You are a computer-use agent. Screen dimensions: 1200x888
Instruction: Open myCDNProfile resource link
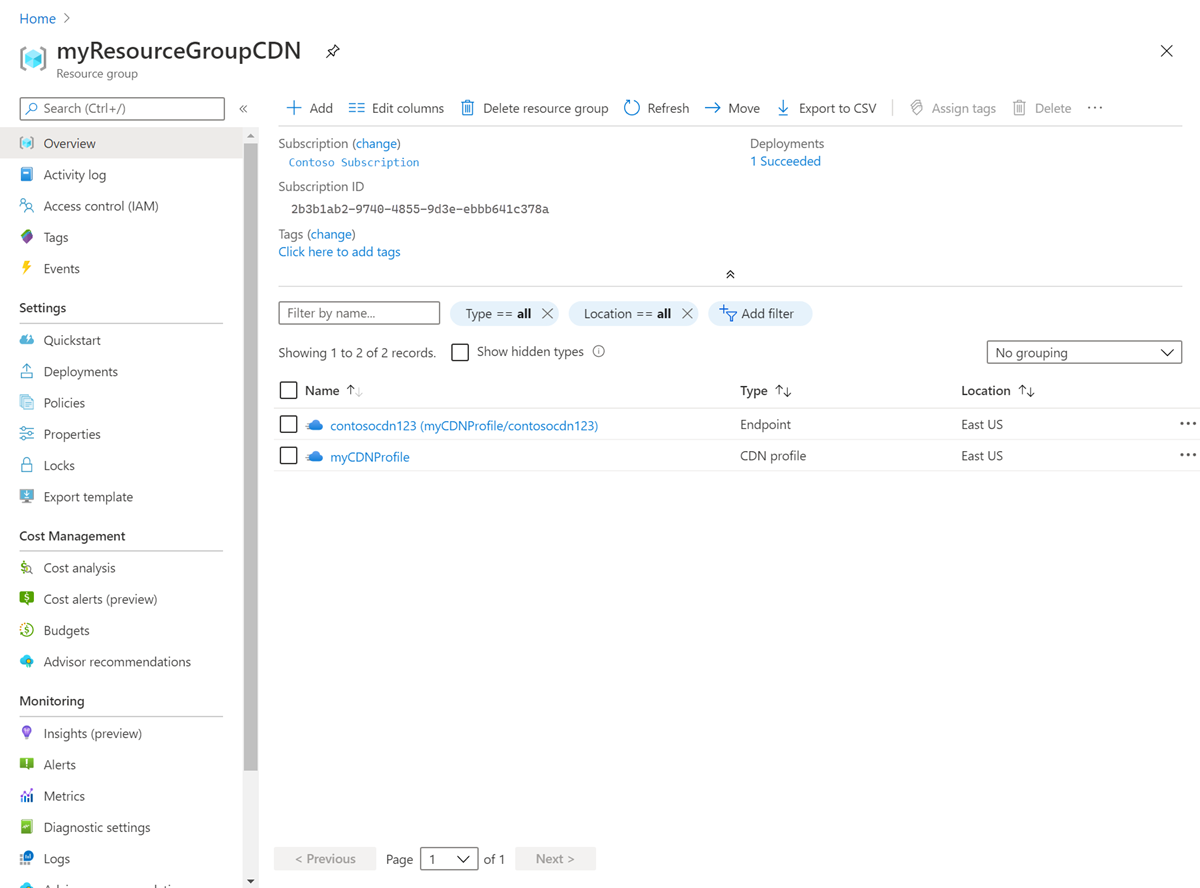pyautogui.click(x=370, y=456)
